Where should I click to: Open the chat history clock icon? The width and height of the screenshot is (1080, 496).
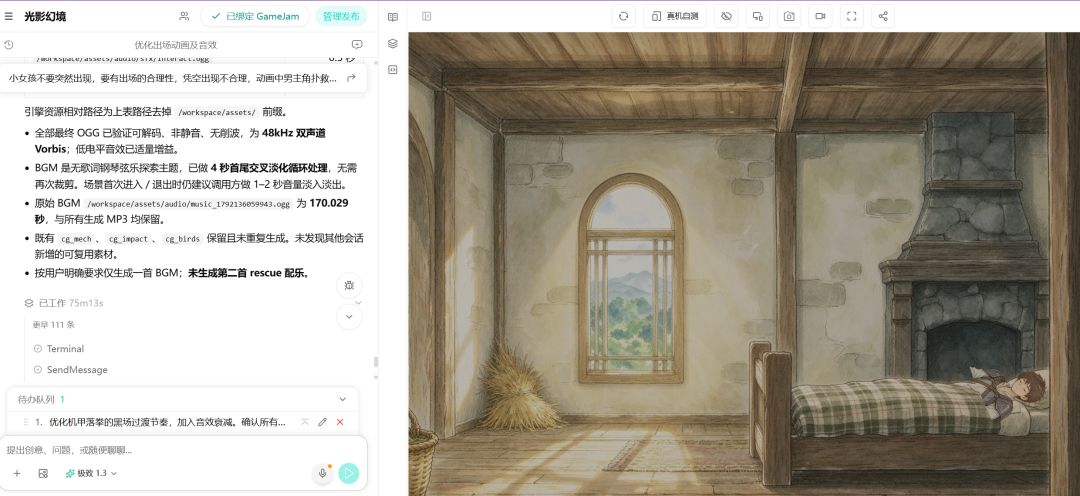[9, 45]
